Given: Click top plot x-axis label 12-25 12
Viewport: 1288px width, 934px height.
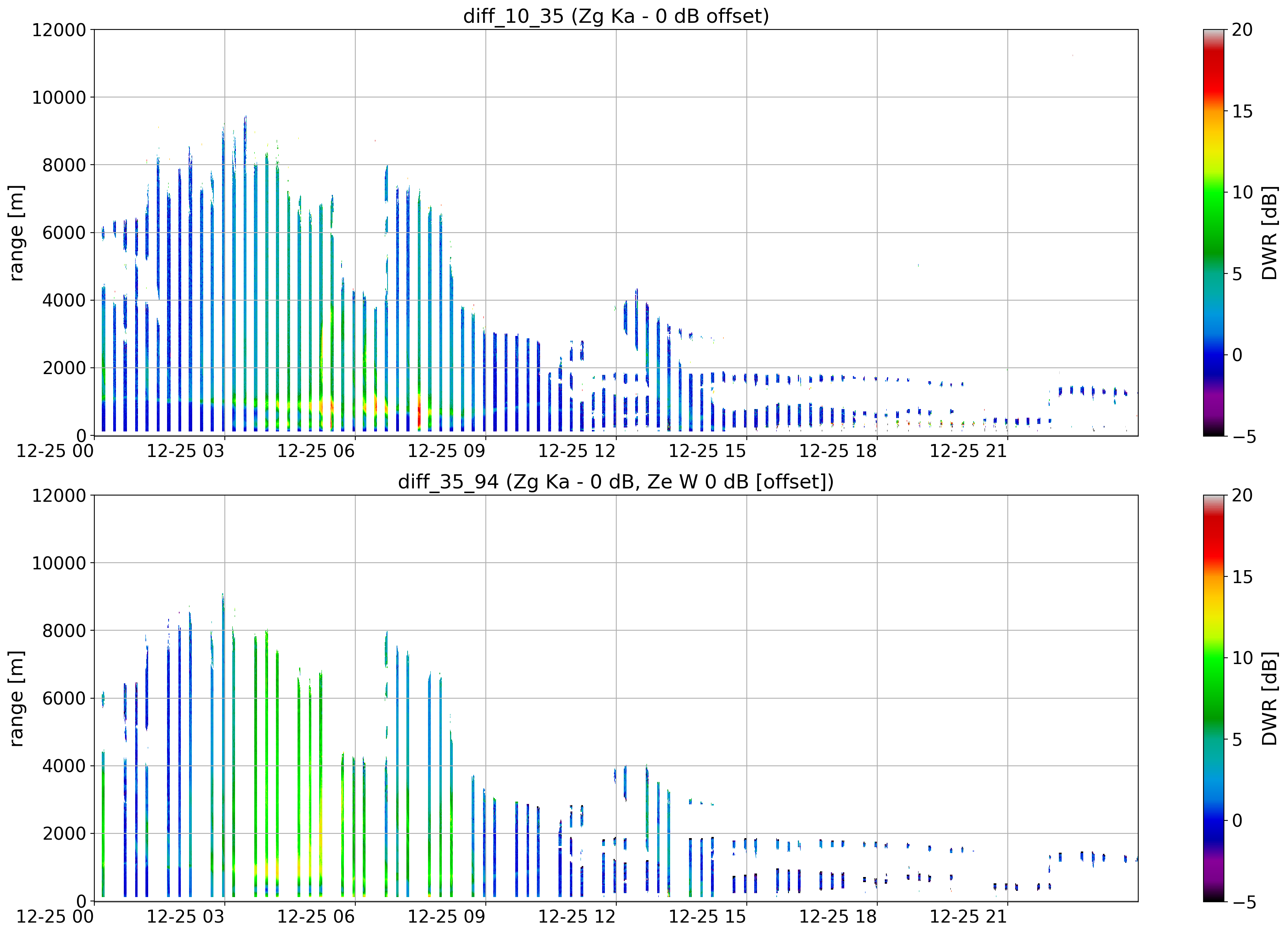Looking at the screenshot, I should (x=577, y=451).
